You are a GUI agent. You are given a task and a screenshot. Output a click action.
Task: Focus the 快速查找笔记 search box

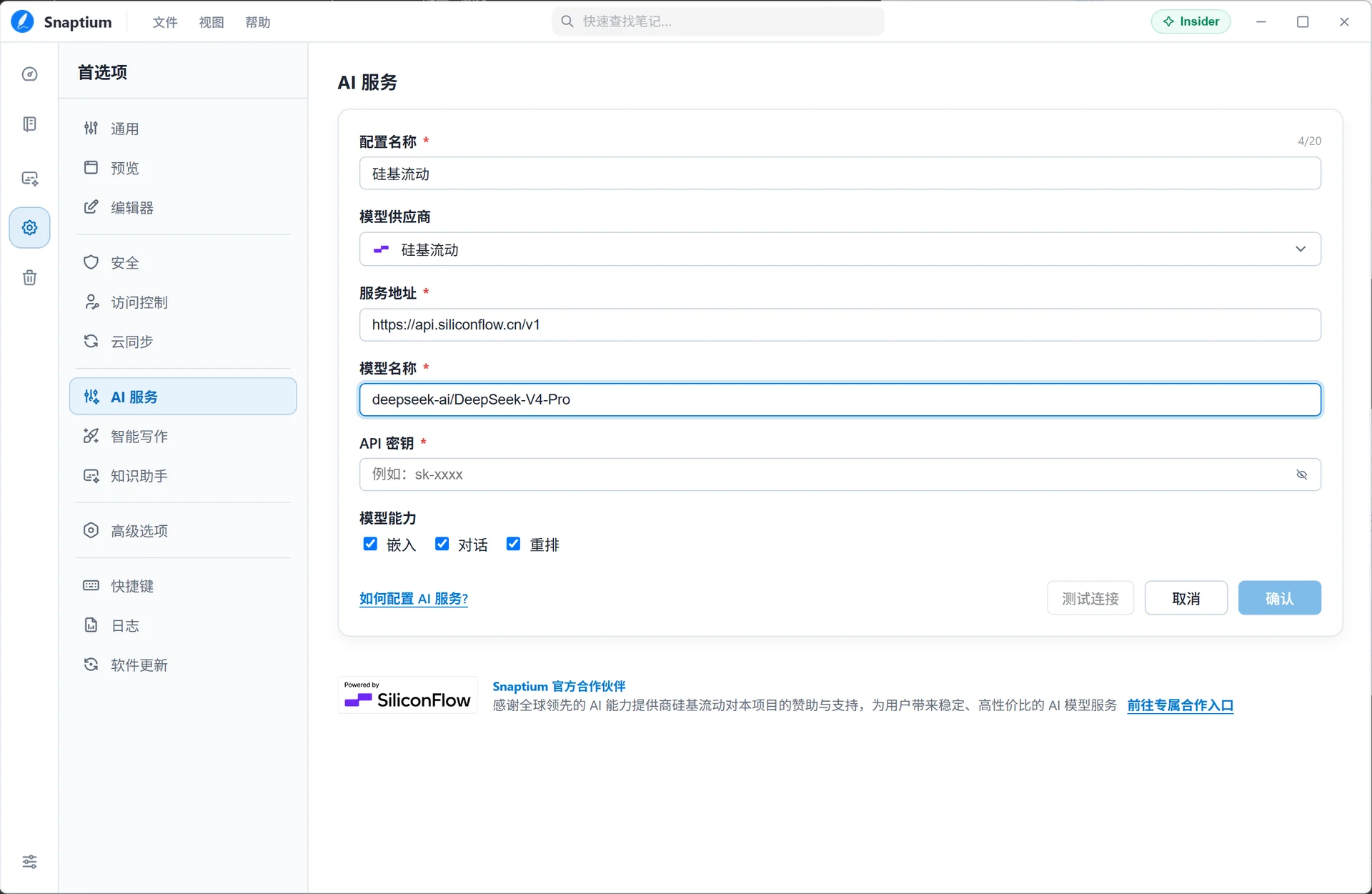(x=718, y=21)
